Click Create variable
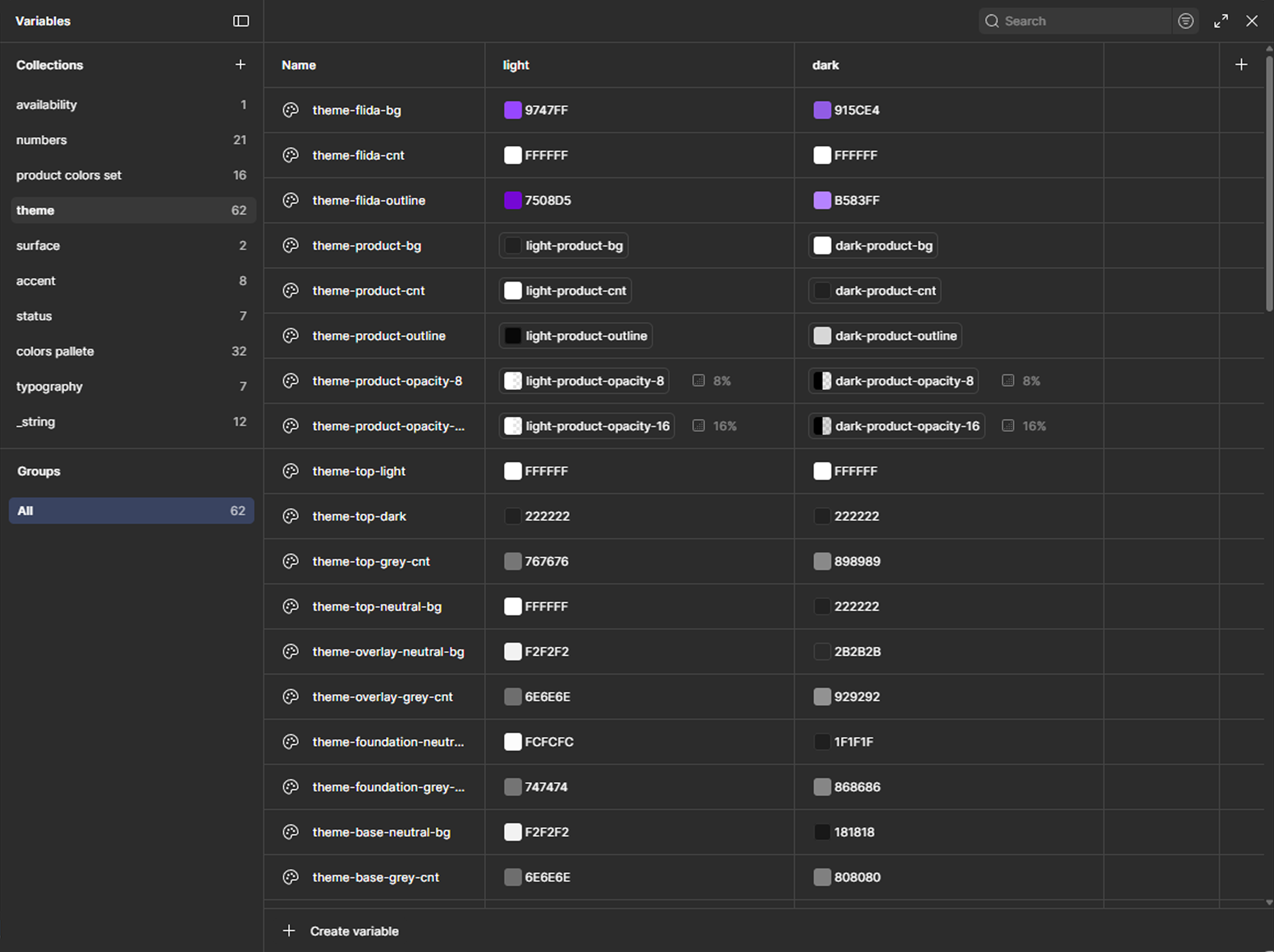 354,931
